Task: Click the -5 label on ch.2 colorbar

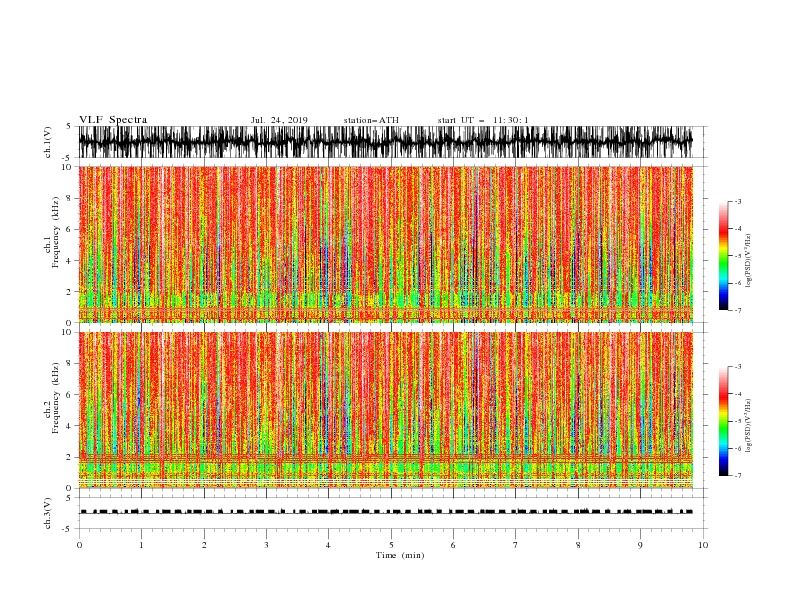Action: point(738,421)
